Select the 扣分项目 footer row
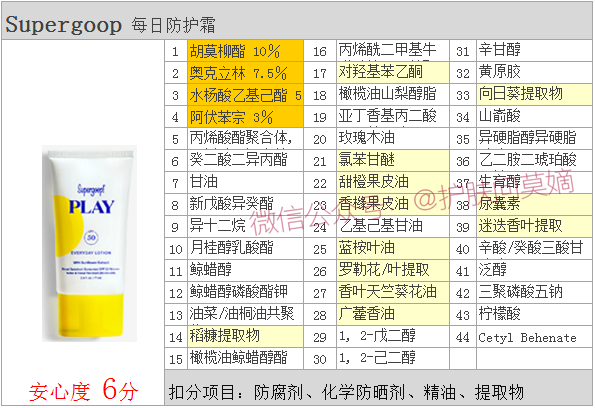Image resolution: width=595 pixels, height=408 pixels. [x=378, y=388]
